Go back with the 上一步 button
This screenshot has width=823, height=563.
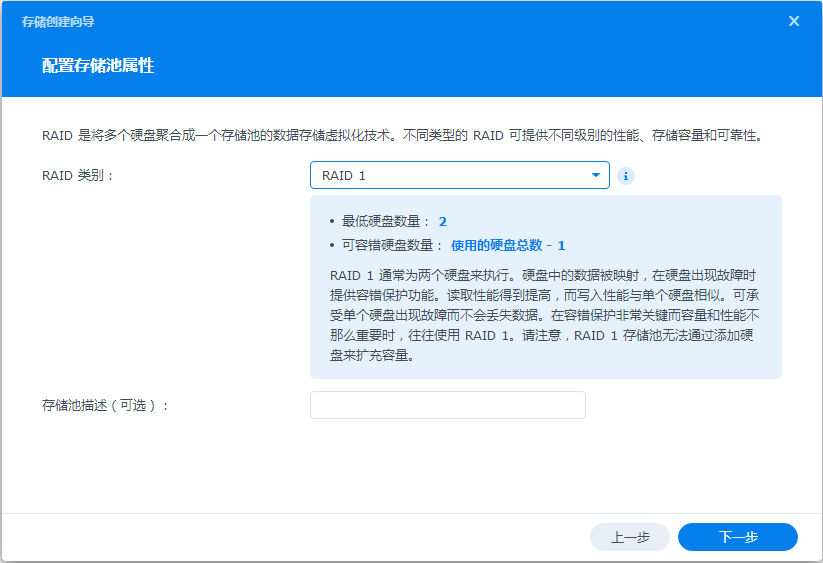pos(630,537)
